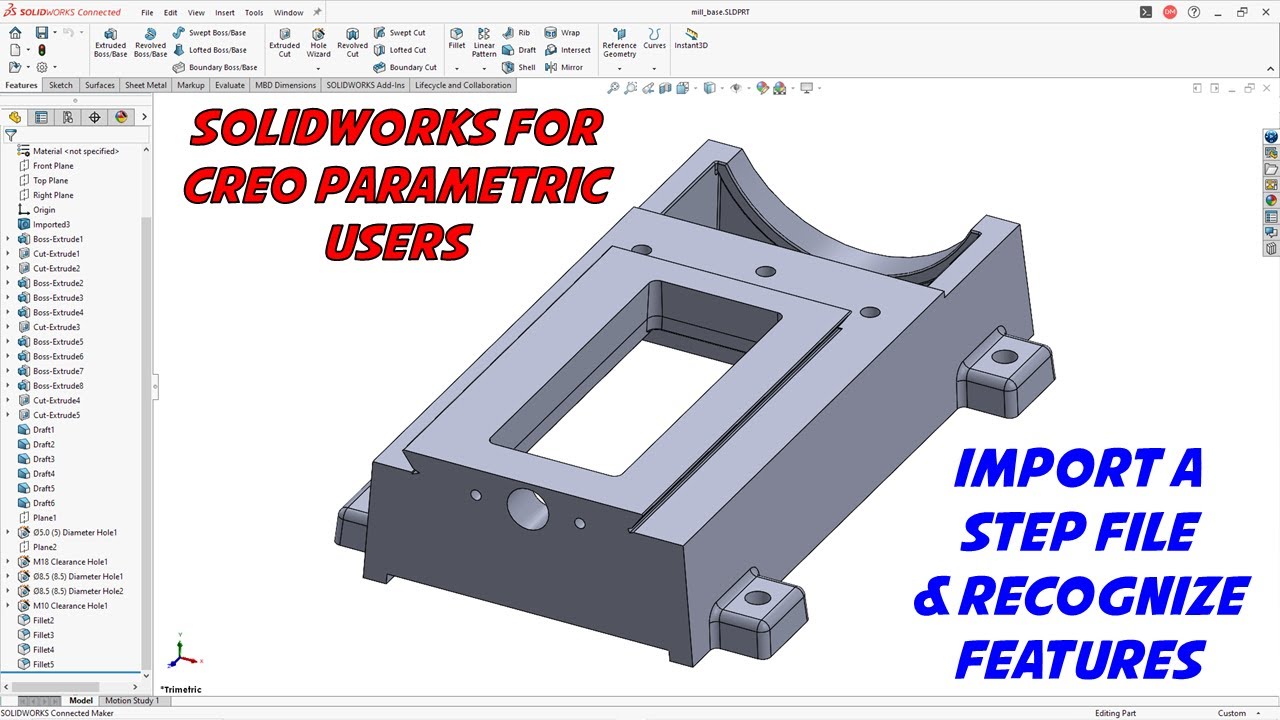Open the DisplayManager tab

point(121,117)
